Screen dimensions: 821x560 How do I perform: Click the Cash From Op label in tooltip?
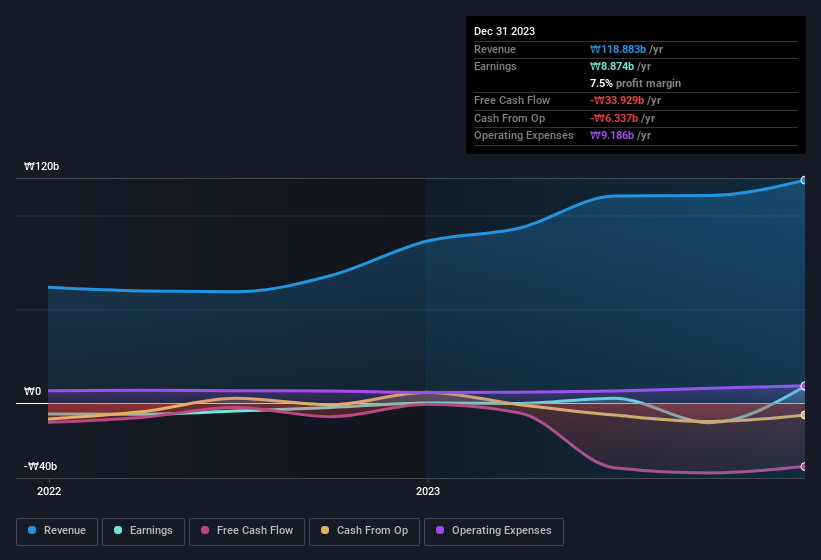tap(509, 118)
